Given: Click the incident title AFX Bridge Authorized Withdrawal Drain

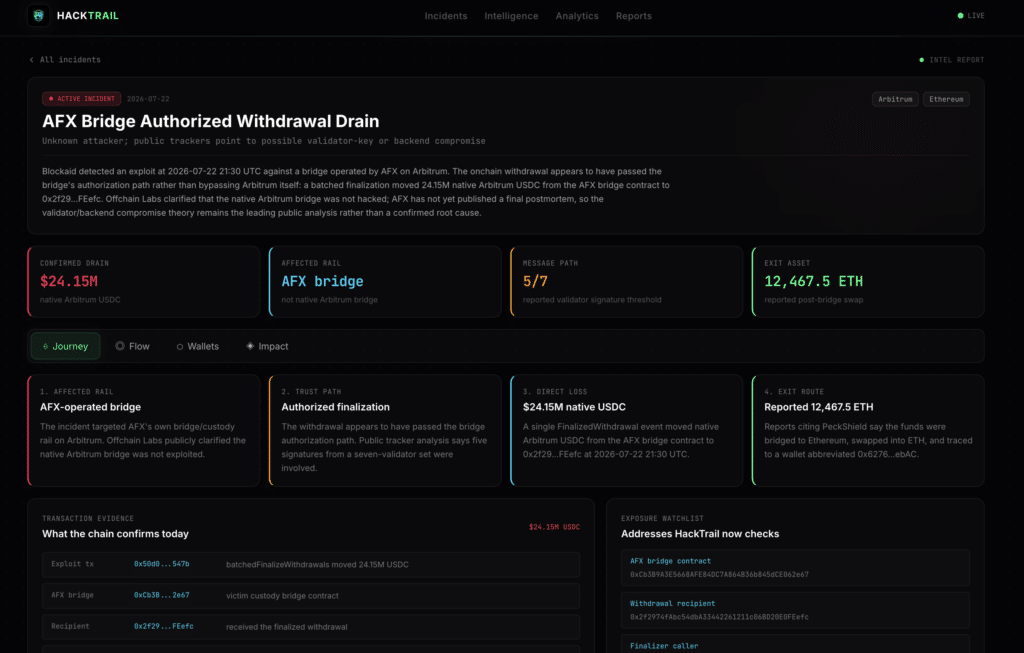Looking at the screenshot, I should 210,121.
